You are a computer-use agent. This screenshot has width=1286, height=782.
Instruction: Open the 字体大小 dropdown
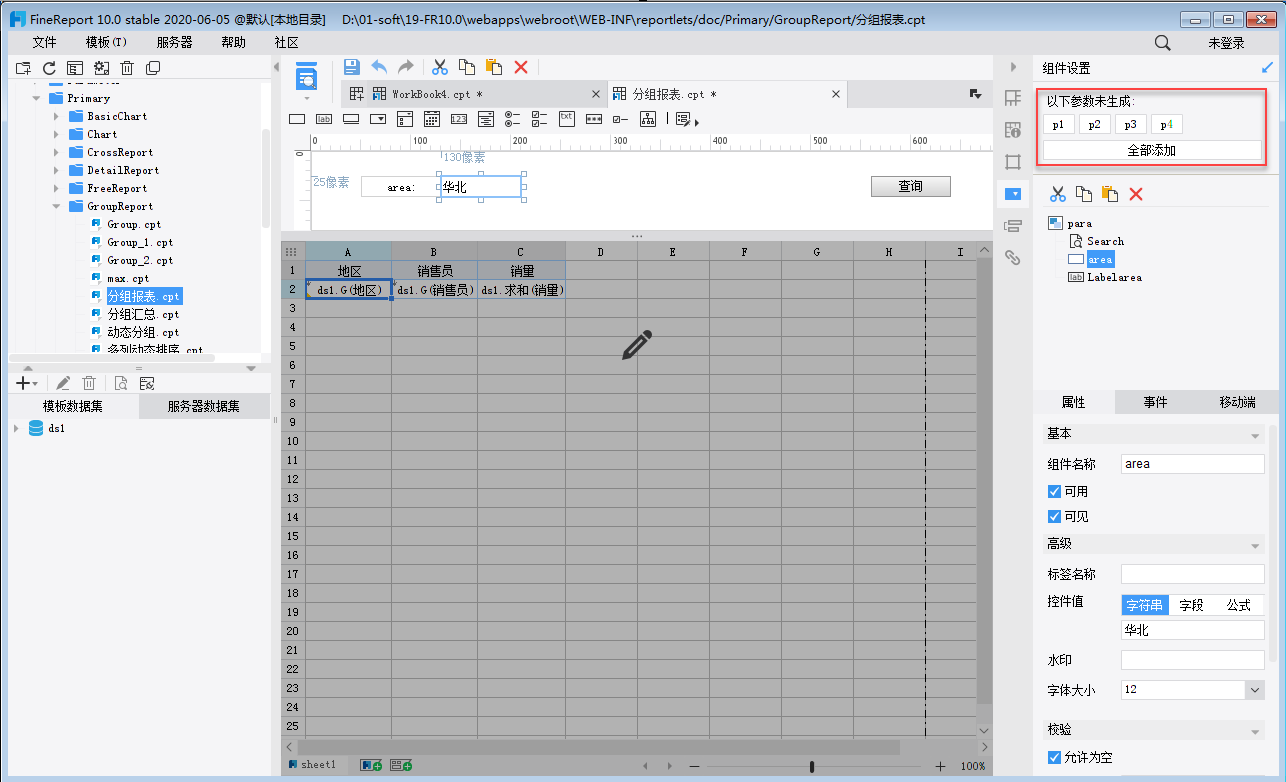pos(1254,689)
